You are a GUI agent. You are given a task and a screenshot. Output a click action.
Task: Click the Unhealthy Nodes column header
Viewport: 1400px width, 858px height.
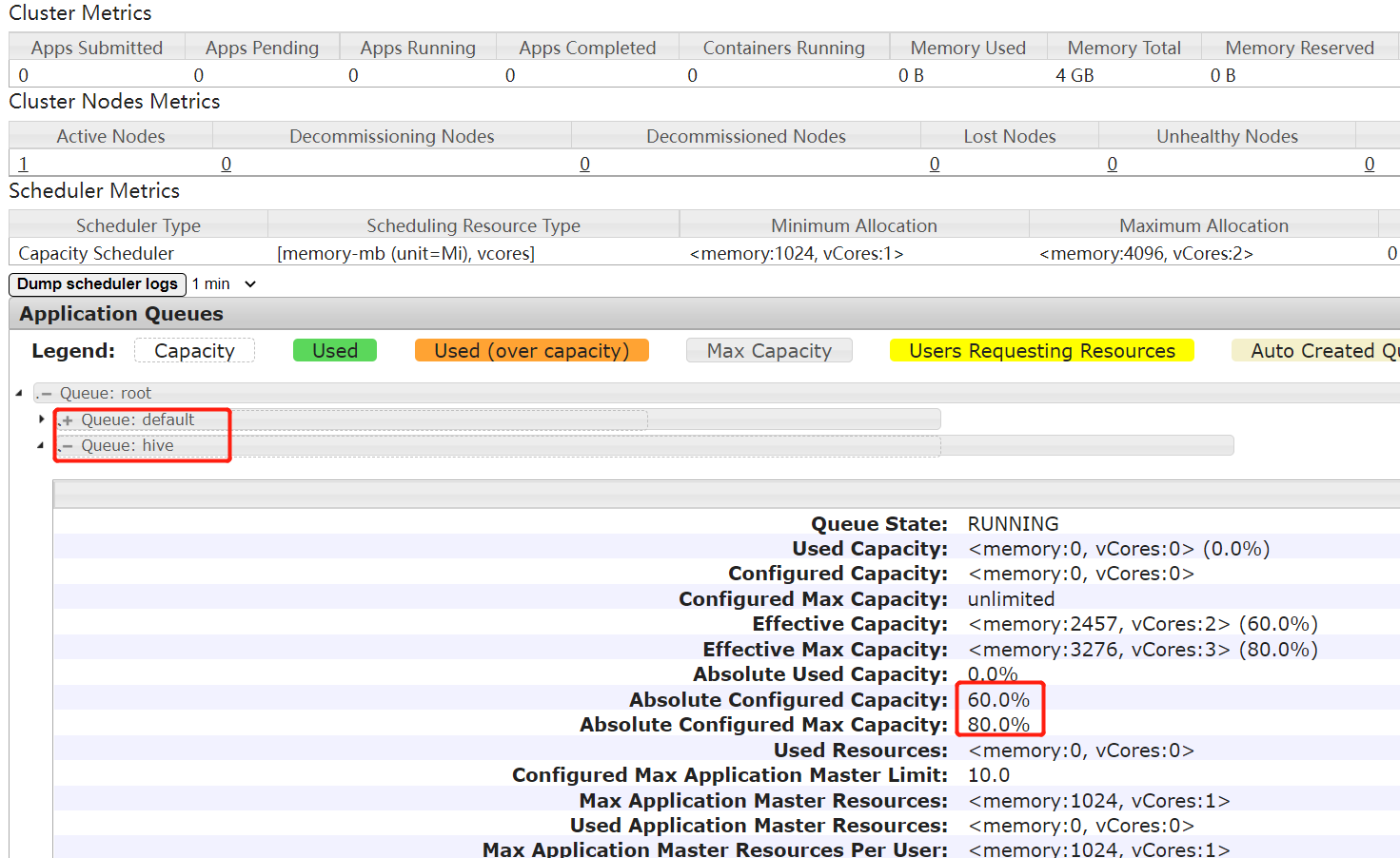pos(1227,136)
